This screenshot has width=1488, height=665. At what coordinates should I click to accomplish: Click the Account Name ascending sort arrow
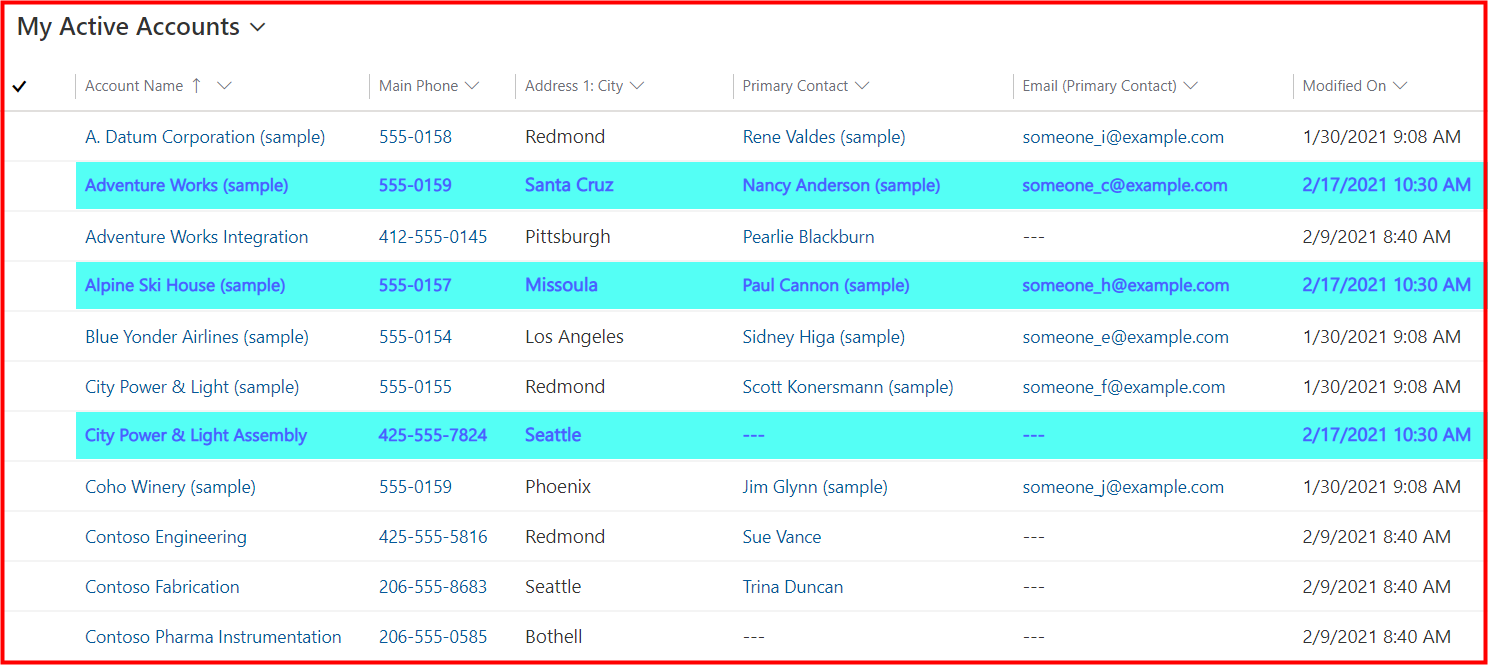(x=196, y=86)
